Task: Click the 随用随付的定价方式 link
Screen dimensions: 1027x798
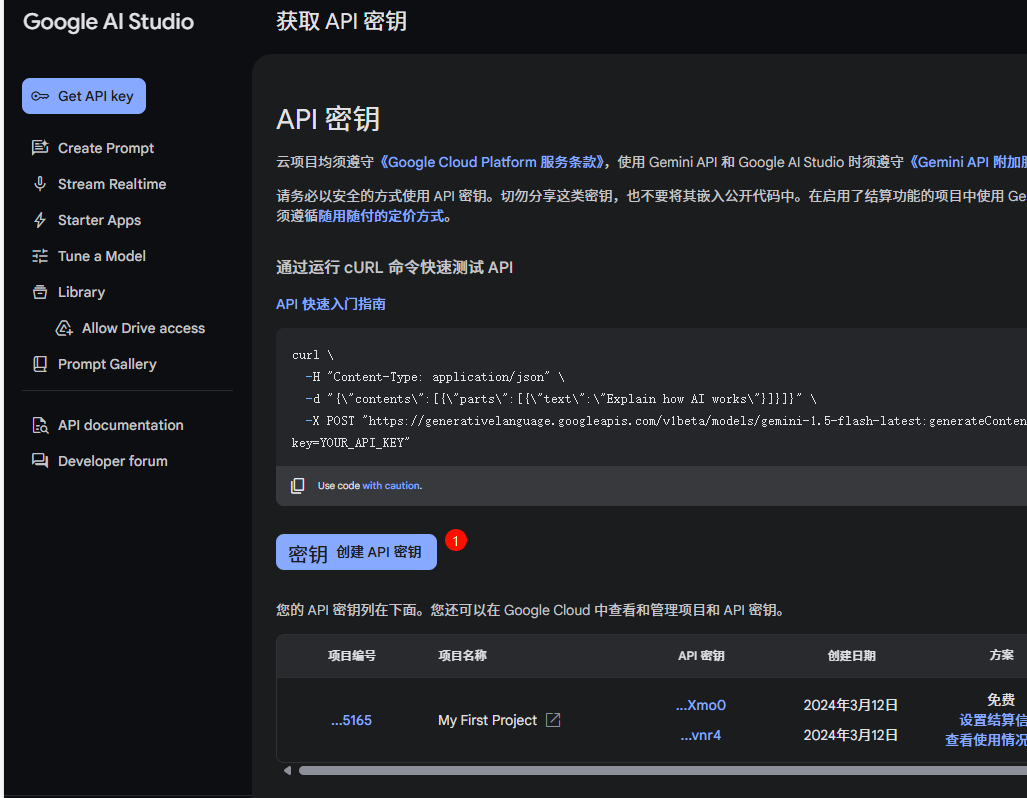Action: (x=385, y=216)
